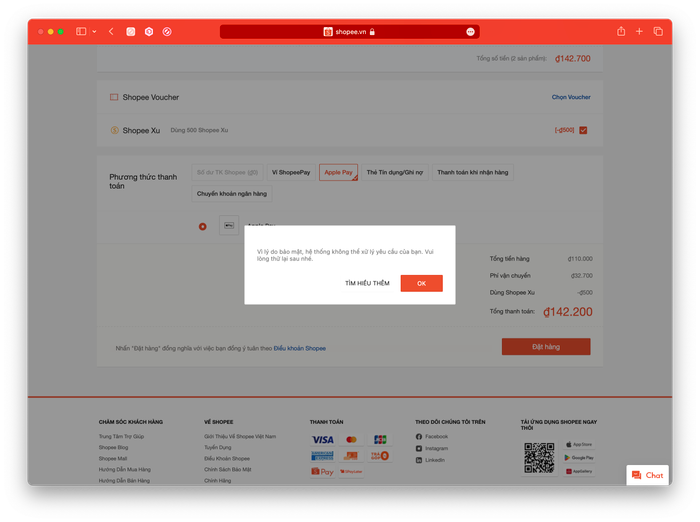Click the đ142.200 total payment amount
The height and width of the screenshot is (522, 700).
point(568,312)
